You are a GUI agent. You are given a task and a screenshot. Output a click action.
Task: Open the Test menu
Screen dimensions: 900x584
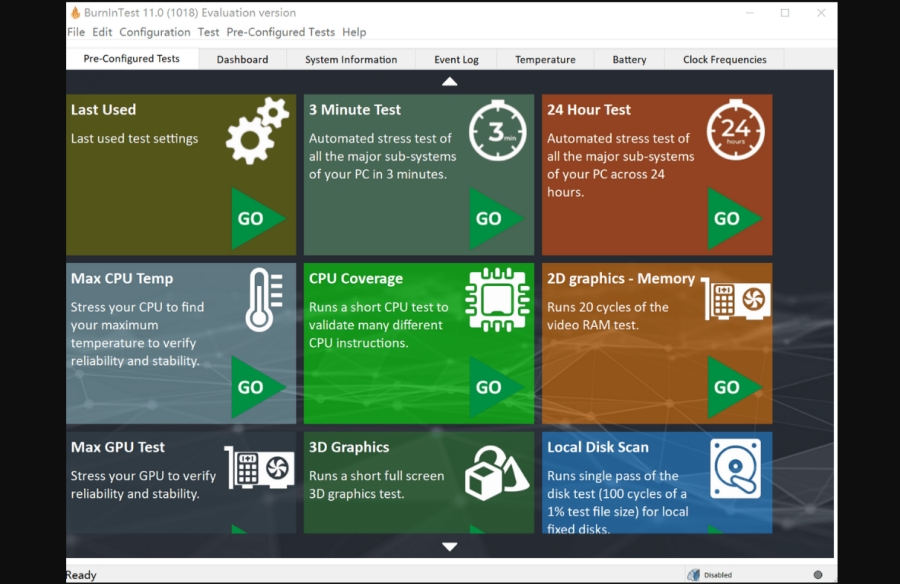click(x=208, y=32)
